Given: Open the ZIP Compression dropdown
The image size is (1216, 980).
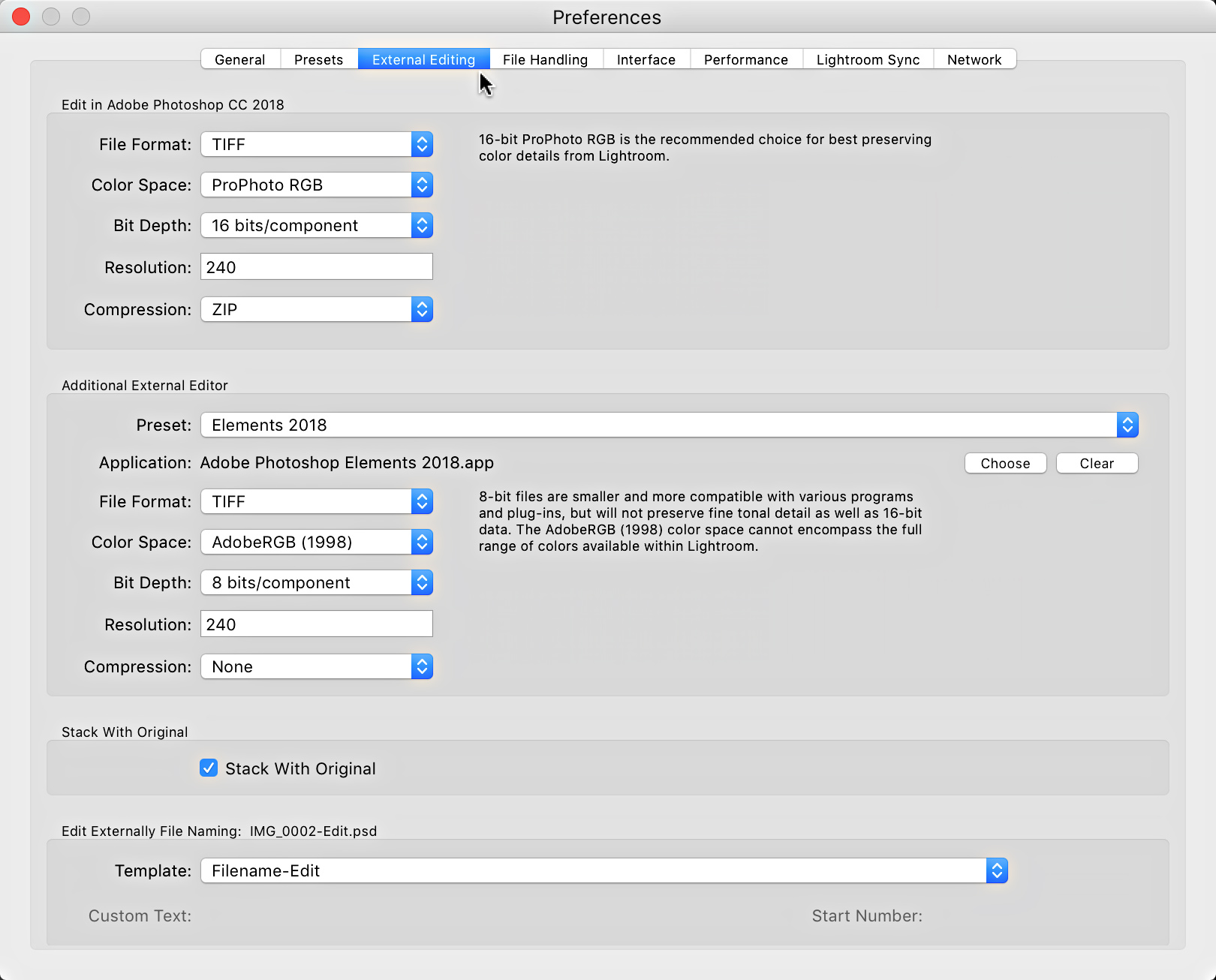Looking at the screenshot, I should [x=317, y=309].
